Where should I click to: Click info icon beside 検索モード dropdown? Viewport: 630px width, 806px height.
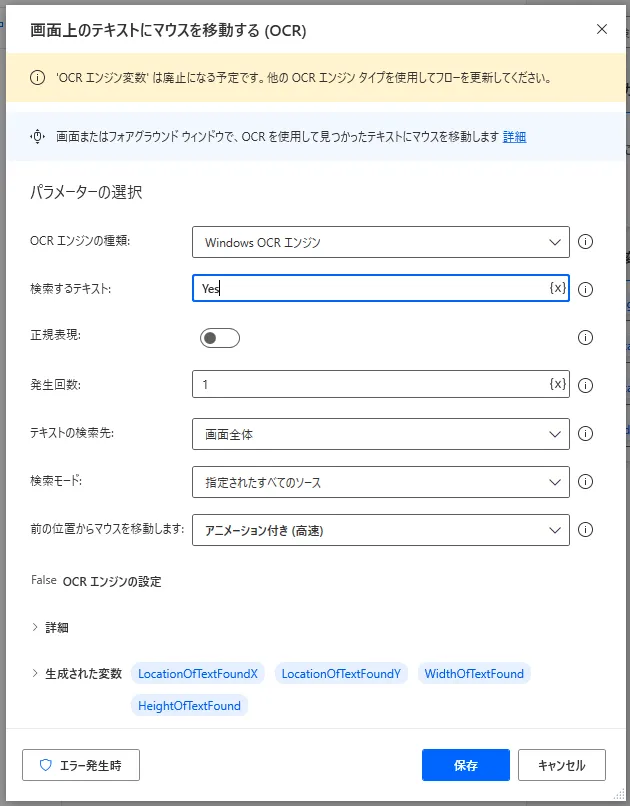click(585, 482)
